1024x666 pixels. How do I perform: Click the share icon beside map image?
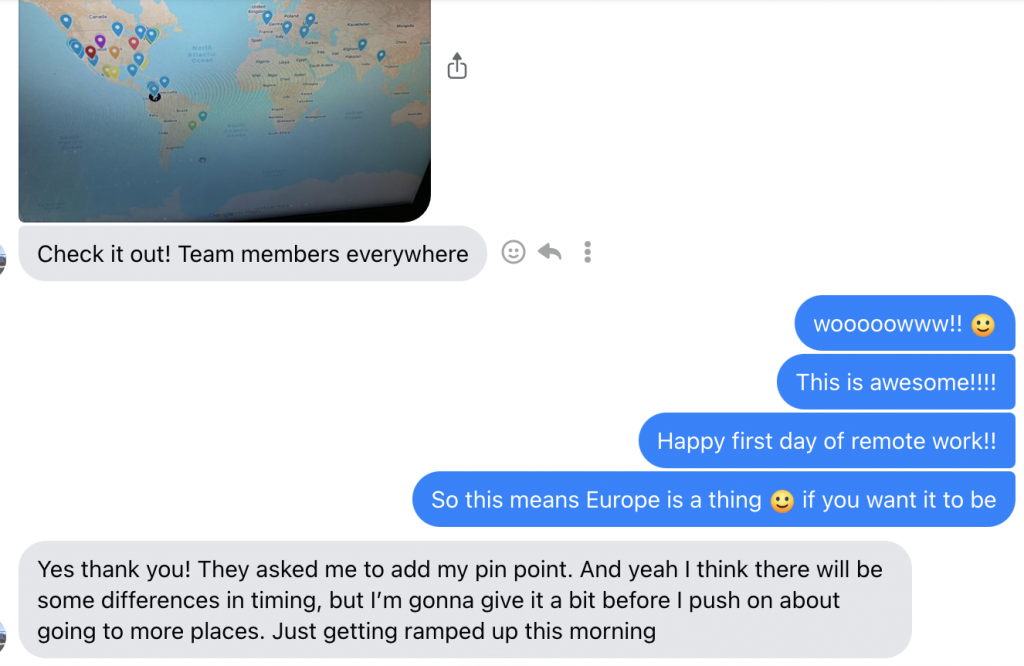[456, 66]
